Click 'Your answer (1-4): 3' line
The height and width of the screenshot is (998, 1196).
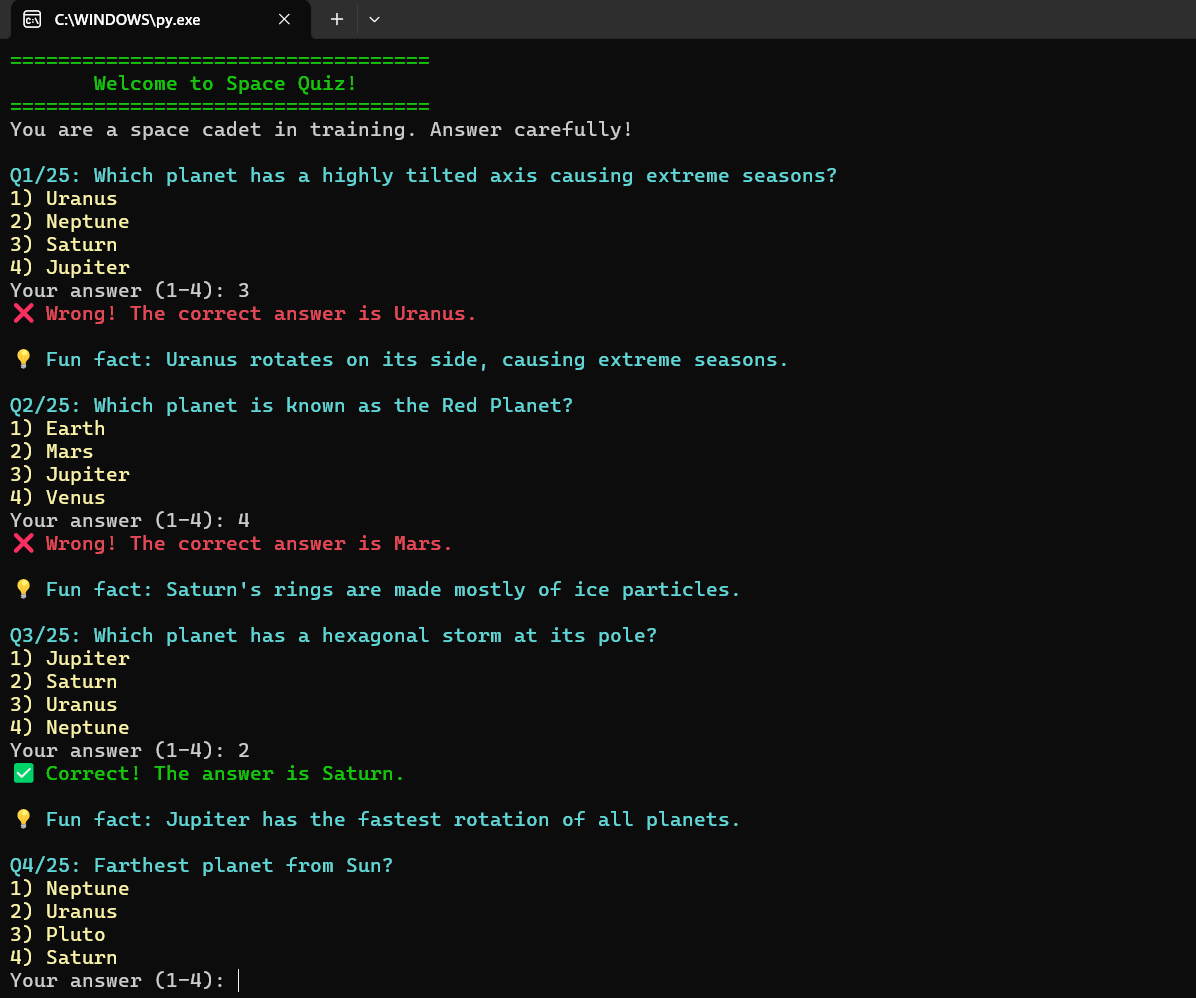pyautogui.click(x=130, y=291)
